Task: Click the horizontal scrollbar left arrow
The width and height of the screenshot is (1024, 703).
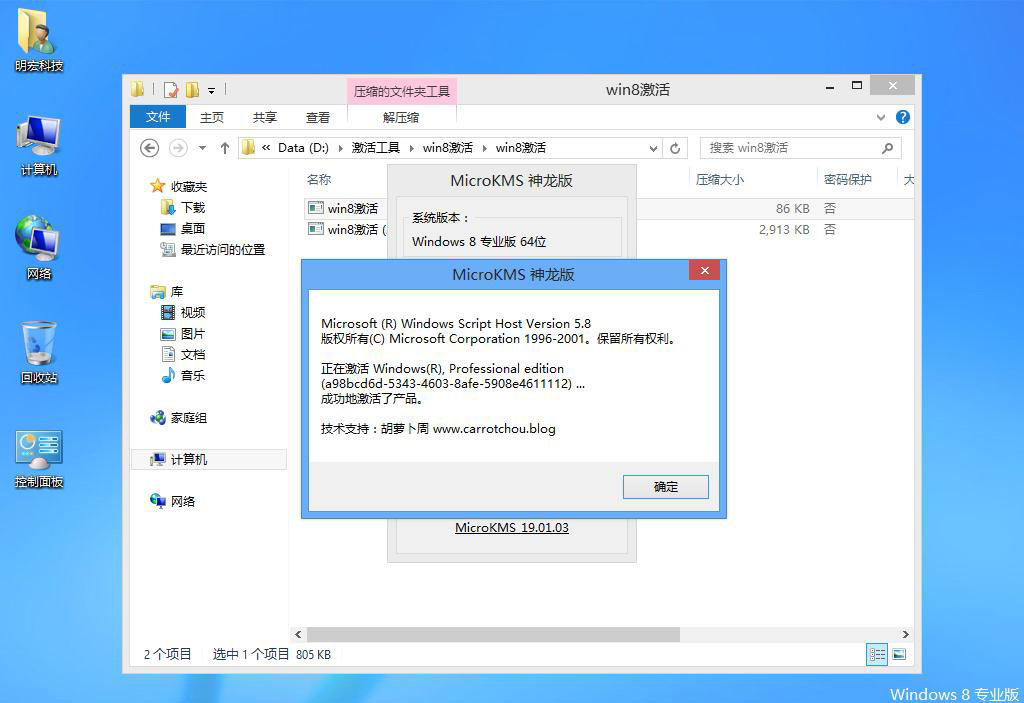Action: pyautogui.click(x=298, y=634)
